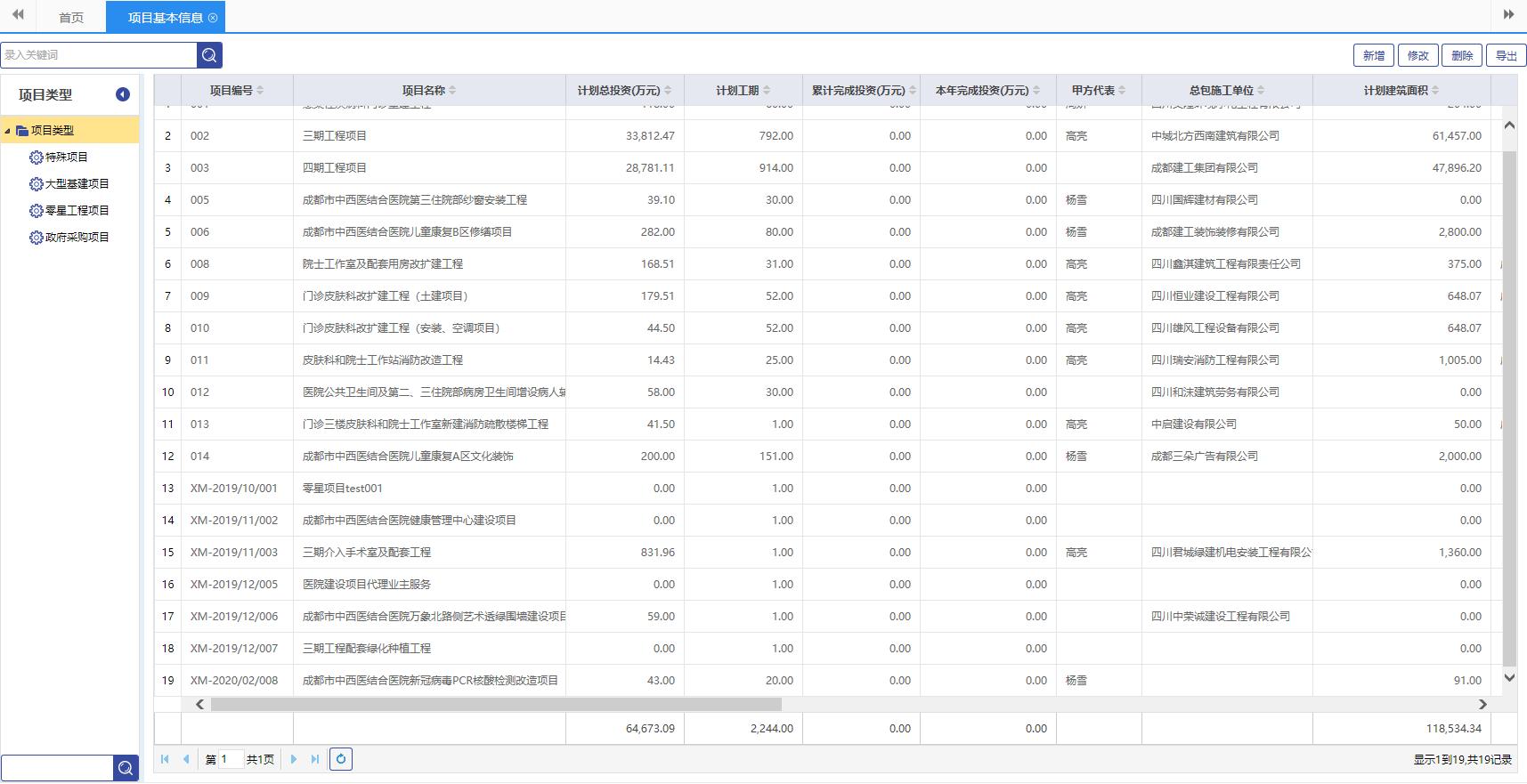Image resolution: width=1527 pixels, height=784 pixels.
Task: Click the 导出 button
Action: point(1506,55)
